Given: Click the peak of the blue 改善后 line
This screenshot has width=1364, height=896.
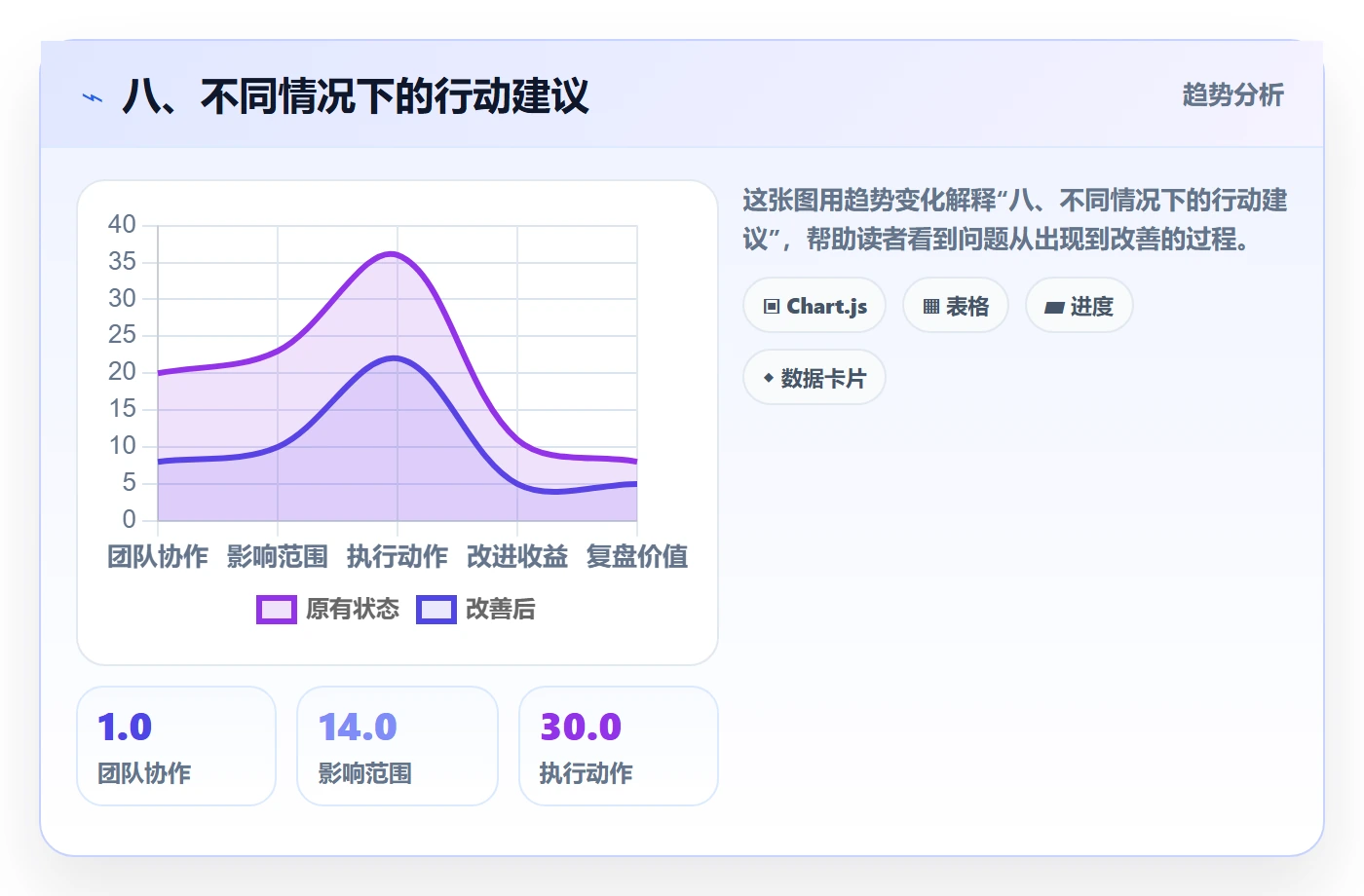Looking at the screenshot, I should [x=395, y=357].
